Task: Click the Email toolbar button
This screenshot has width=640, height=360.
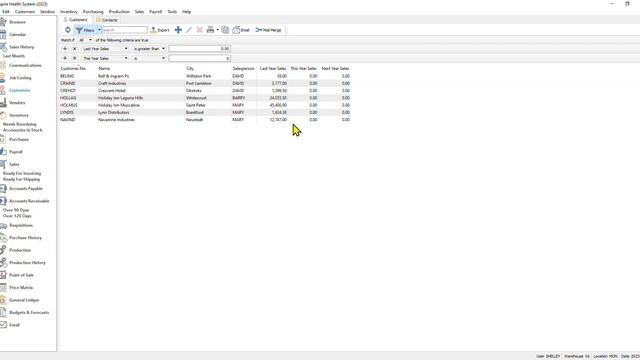Action: [x=241, y=30]
